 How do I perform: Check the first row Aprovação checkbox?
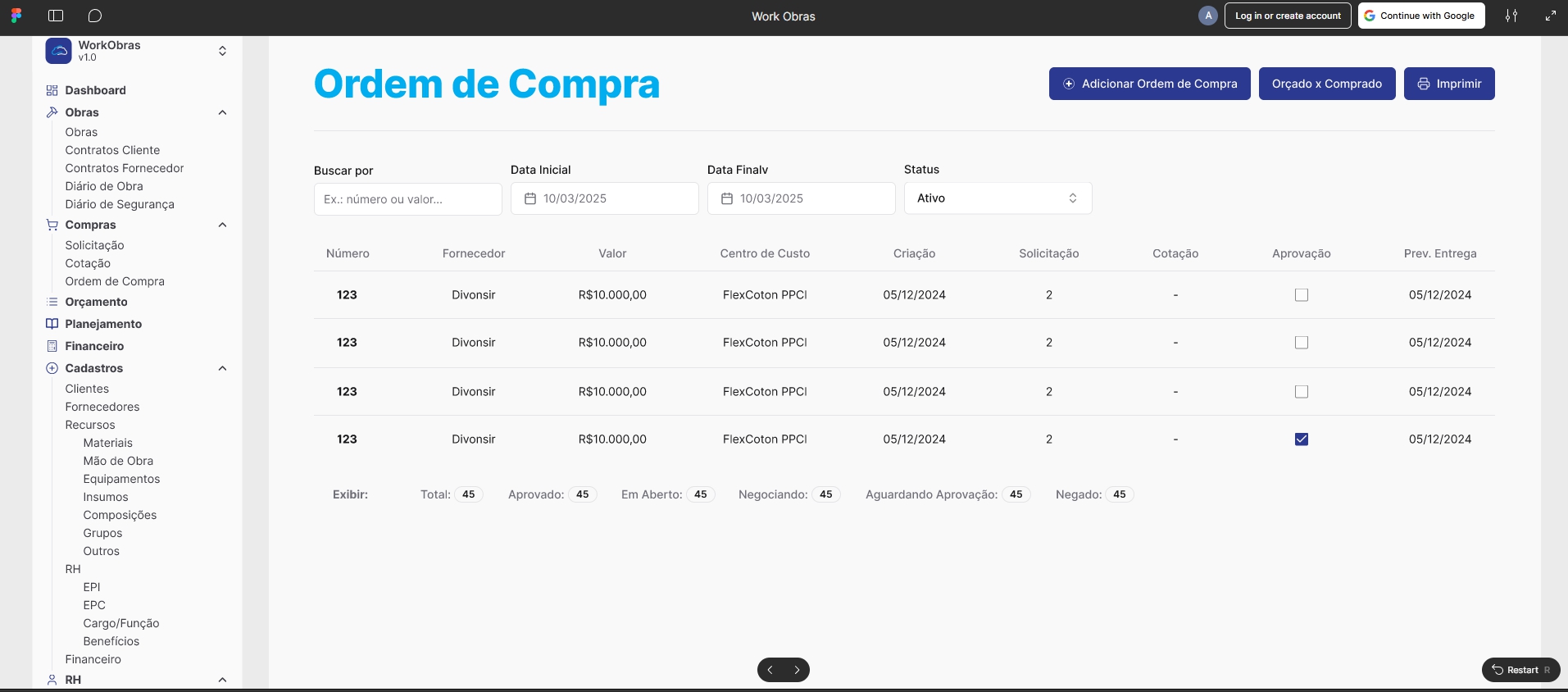coord(1301,295)
